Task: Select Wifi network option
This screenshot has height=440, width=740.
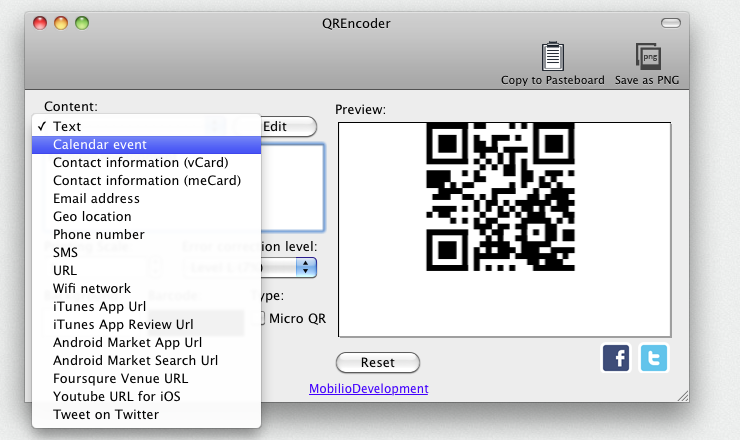Action: point(146,288)
